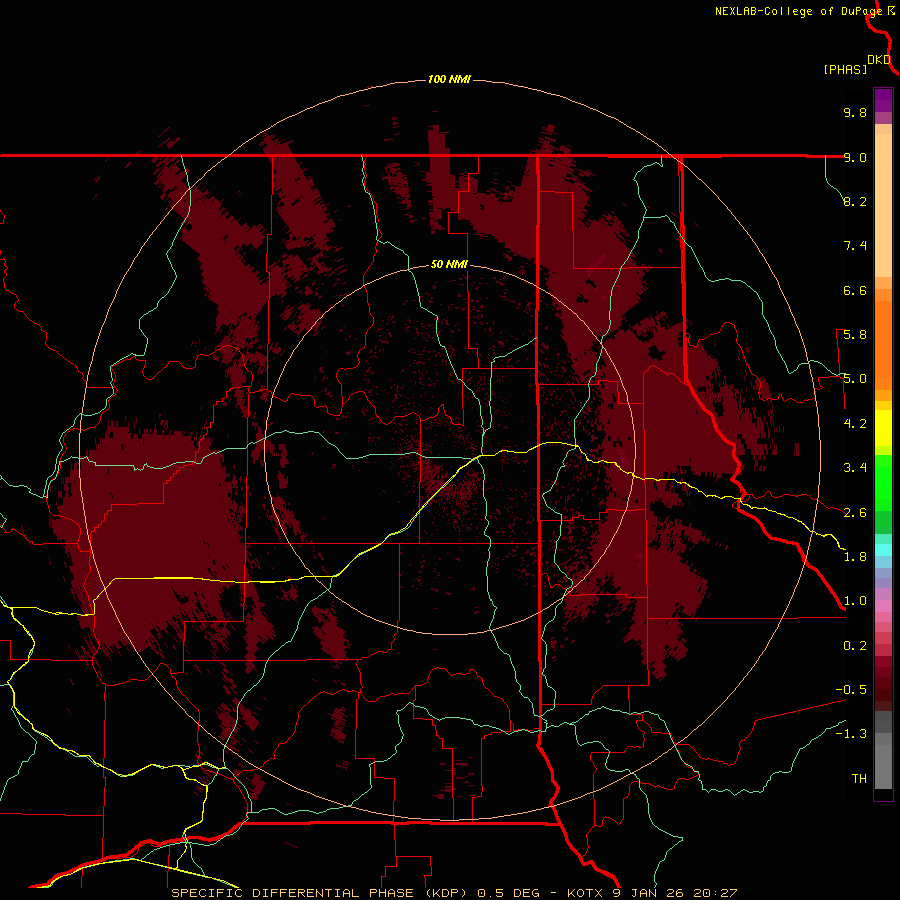900x900 pixels.
Task: Select the 0.2 scale value
Action: (x=855, y=646)
